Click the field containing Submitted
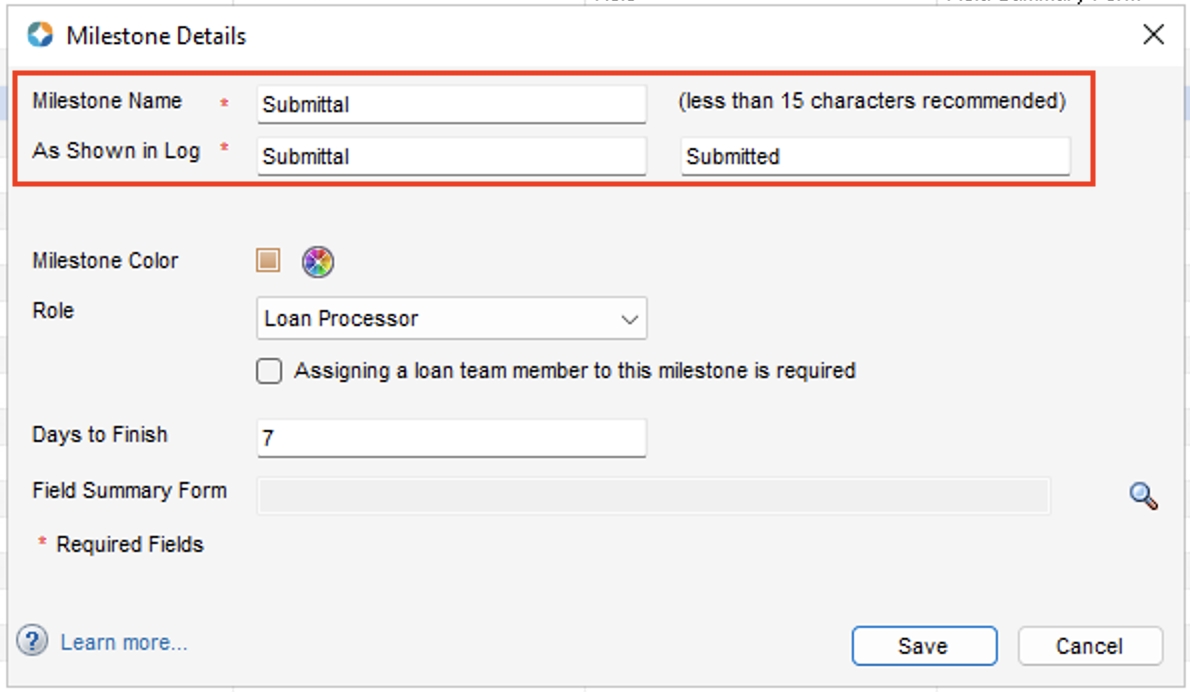Viewport: 1190px width, 692px height. point(875,156)
